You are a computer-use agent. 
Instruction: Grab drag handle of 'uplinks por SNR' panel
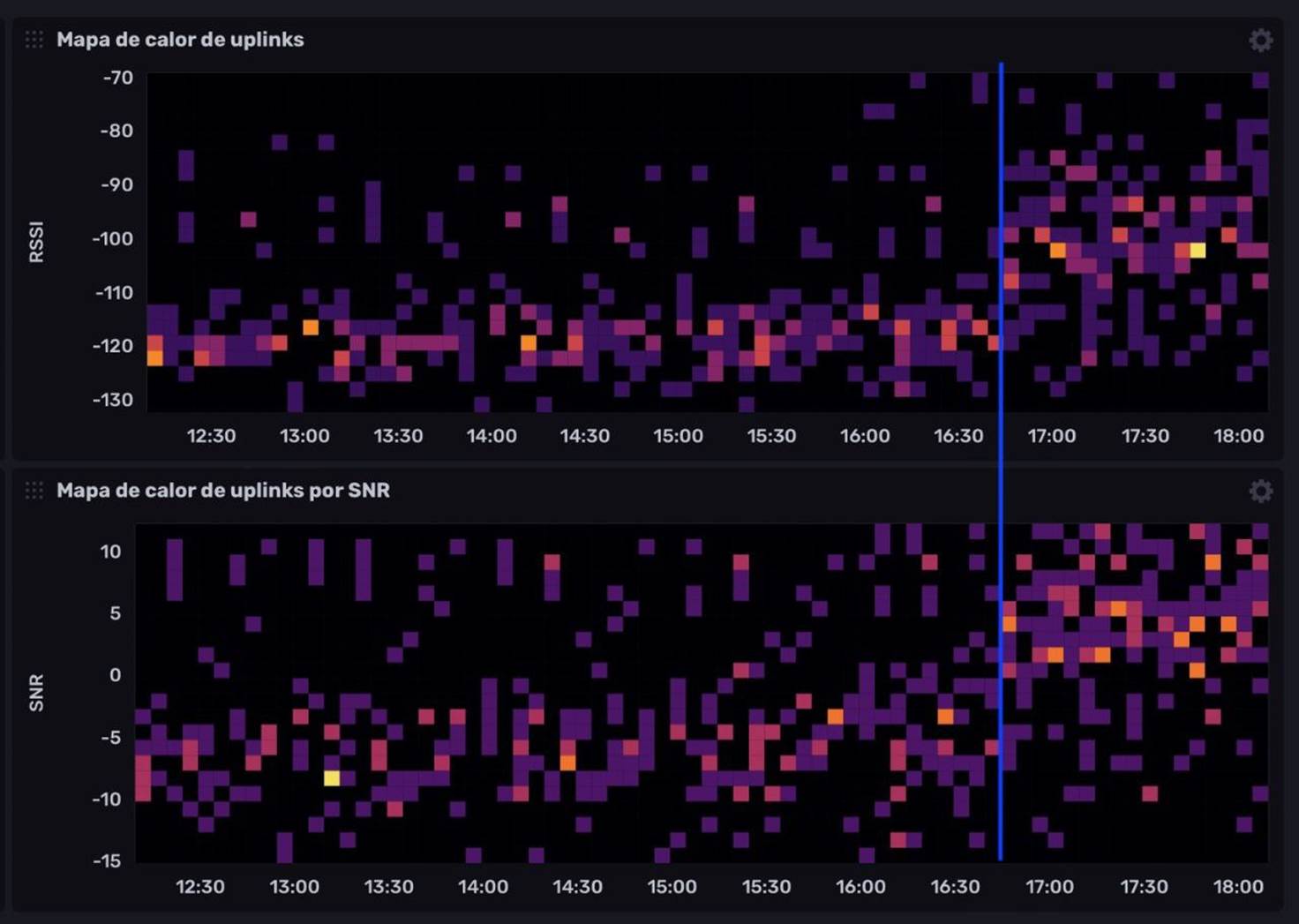point(34,491)
